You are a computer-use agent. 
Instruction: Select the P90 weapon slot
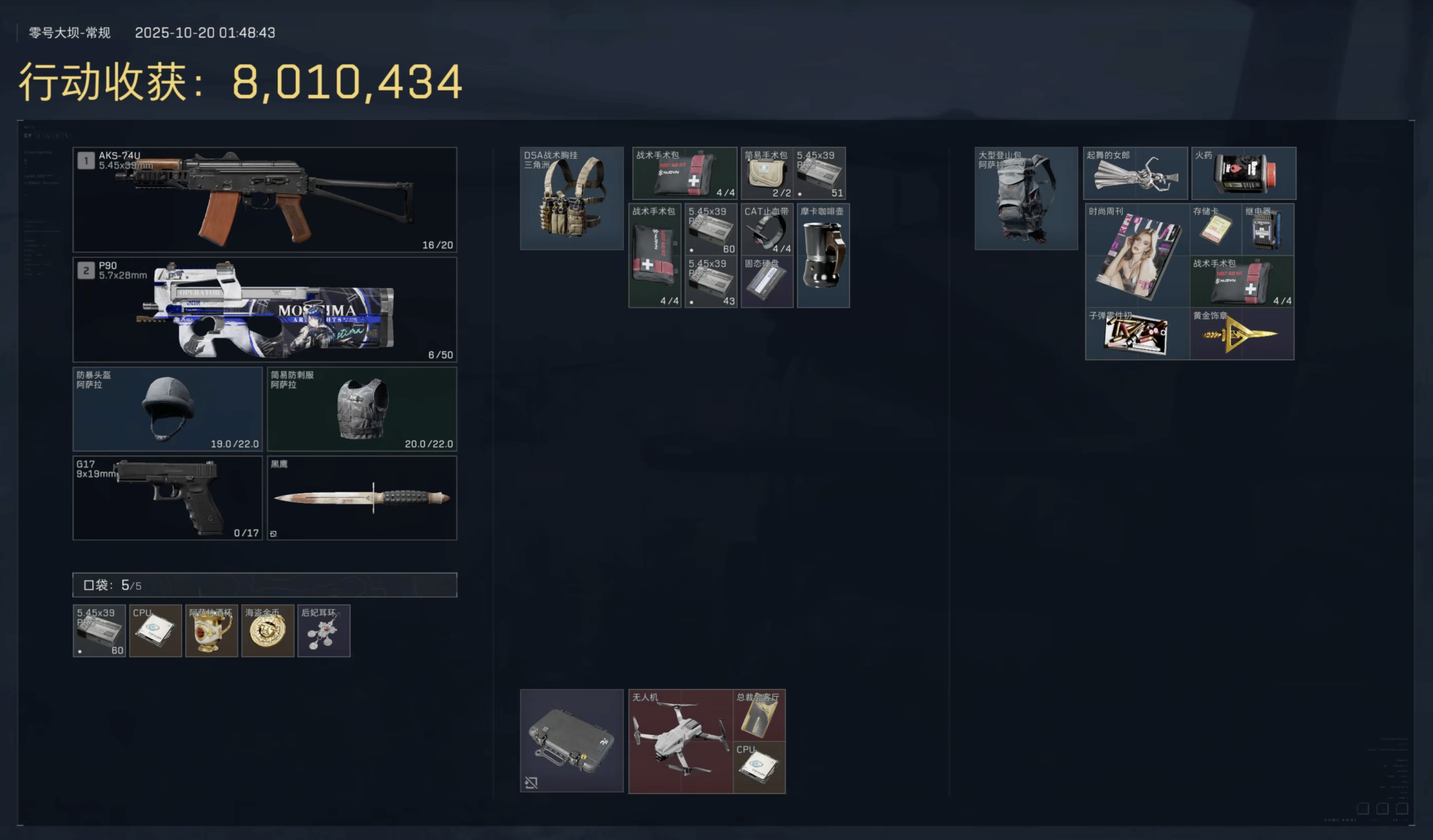265,309
